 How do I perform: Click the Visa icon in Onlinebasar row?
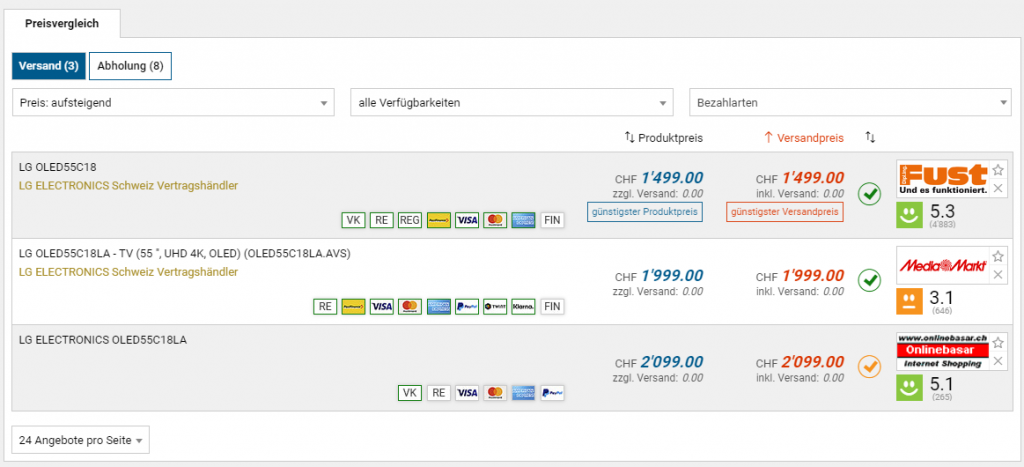[x=467, y=393]
